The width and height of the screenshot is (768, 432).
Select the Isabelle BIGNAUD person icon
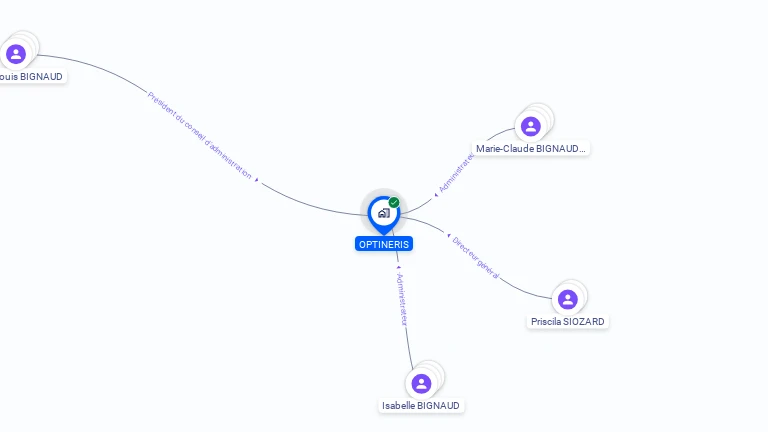(x=421, y=384)
